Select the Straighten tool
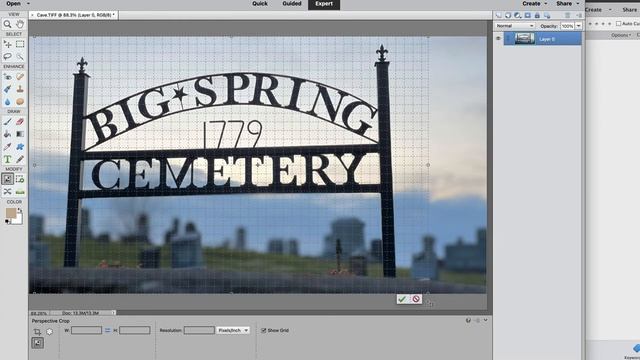 (20, 191)
